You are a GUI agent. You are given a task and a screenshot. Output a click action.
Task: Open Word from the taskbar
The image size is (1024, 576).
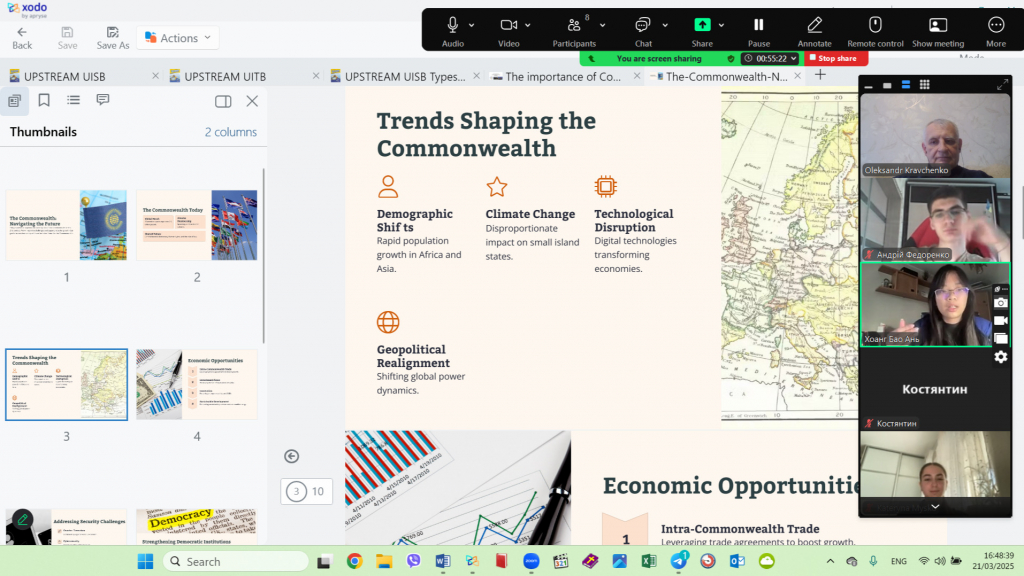[443, 561]
